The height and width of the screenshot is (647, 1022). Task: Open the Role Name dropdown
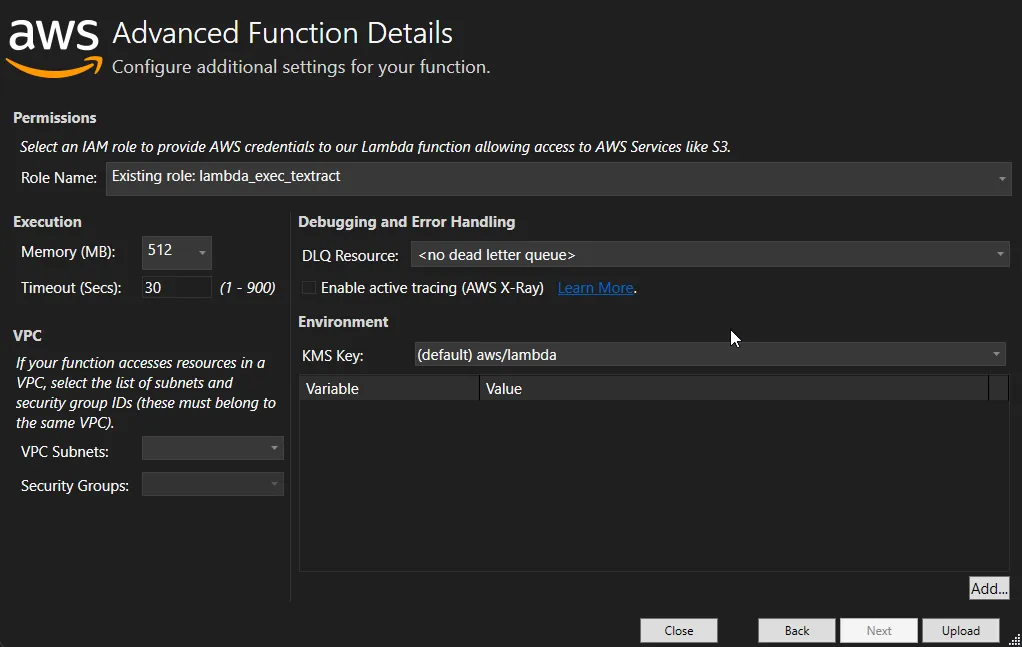click(x=558, y=177)
